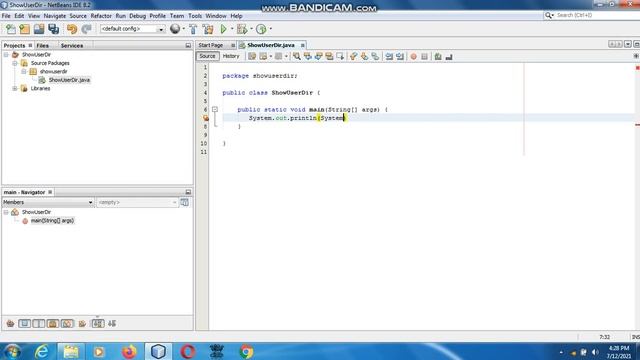Click the New File toolbar icon
The height and width of the screenshot is (360, 640).
coord(11,29)
